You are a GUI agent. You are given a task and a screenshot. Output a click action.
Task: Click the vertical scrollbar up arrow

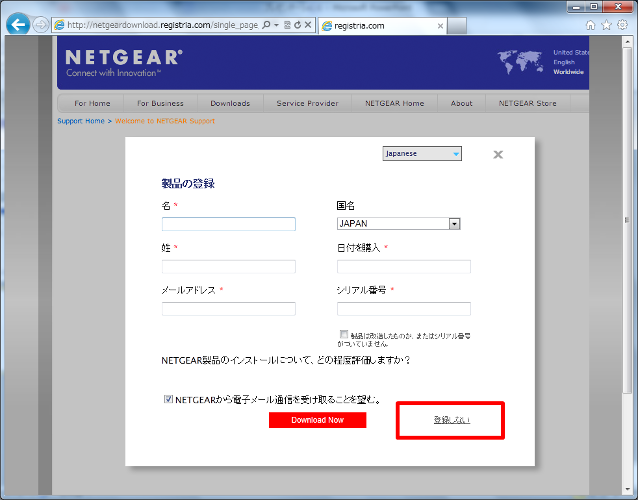[627, 41]
